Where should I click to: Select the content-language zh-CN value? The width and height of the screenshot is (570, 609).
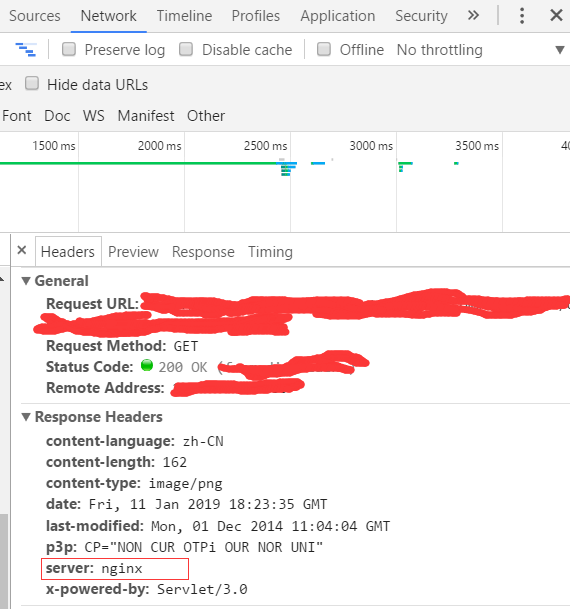click(203, 441)
